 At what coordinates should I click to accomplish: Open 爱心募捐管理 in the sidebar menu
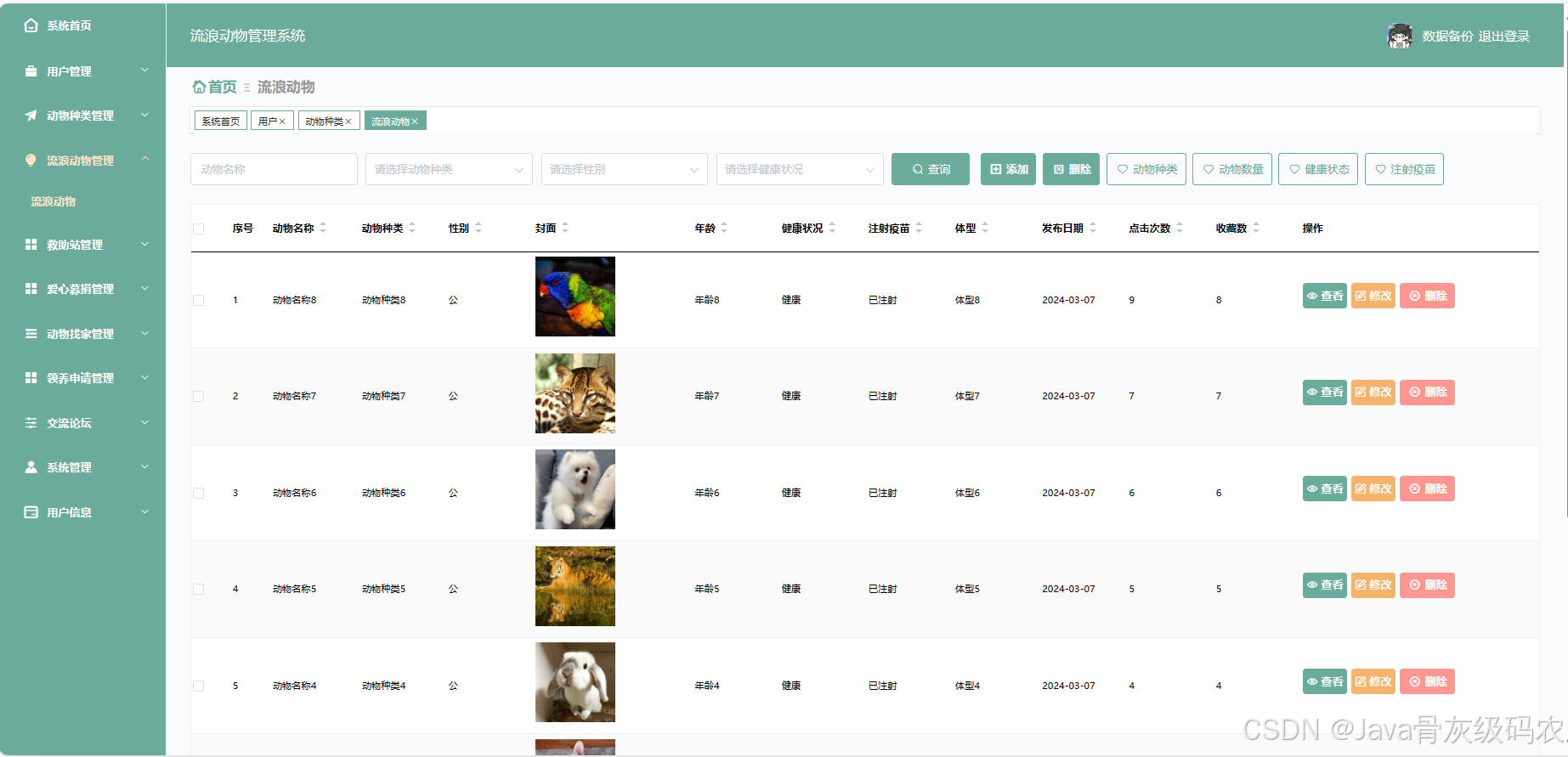tap(82, 289)
